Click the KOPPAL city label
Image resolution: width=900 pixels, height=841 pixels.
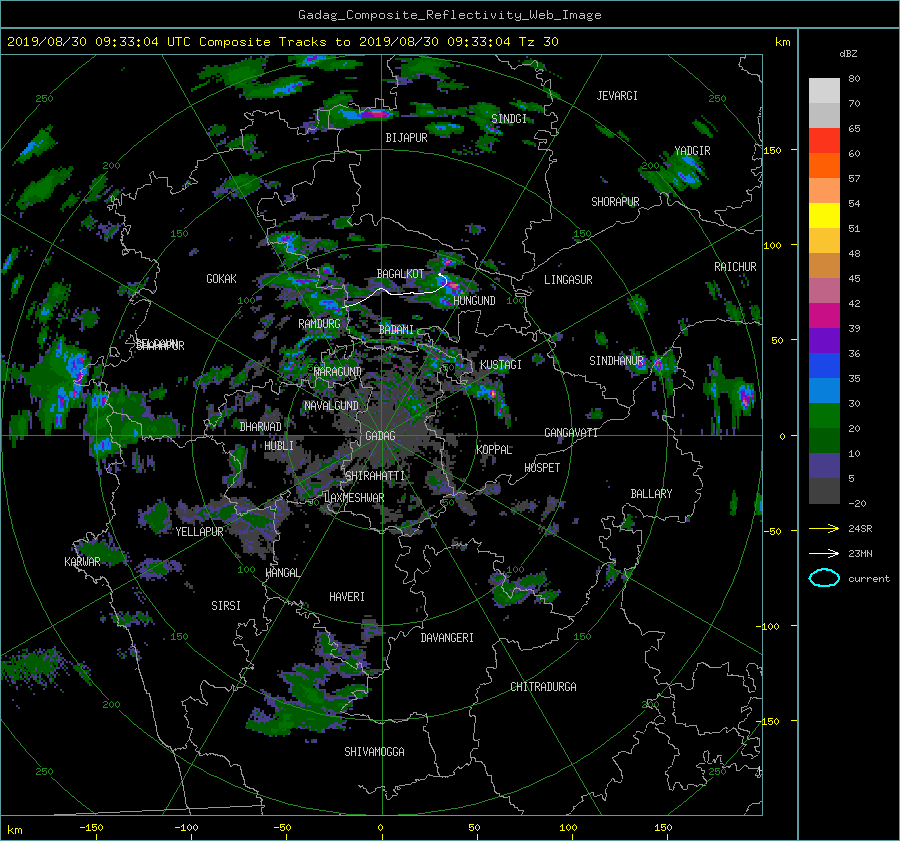coord(494,450)
